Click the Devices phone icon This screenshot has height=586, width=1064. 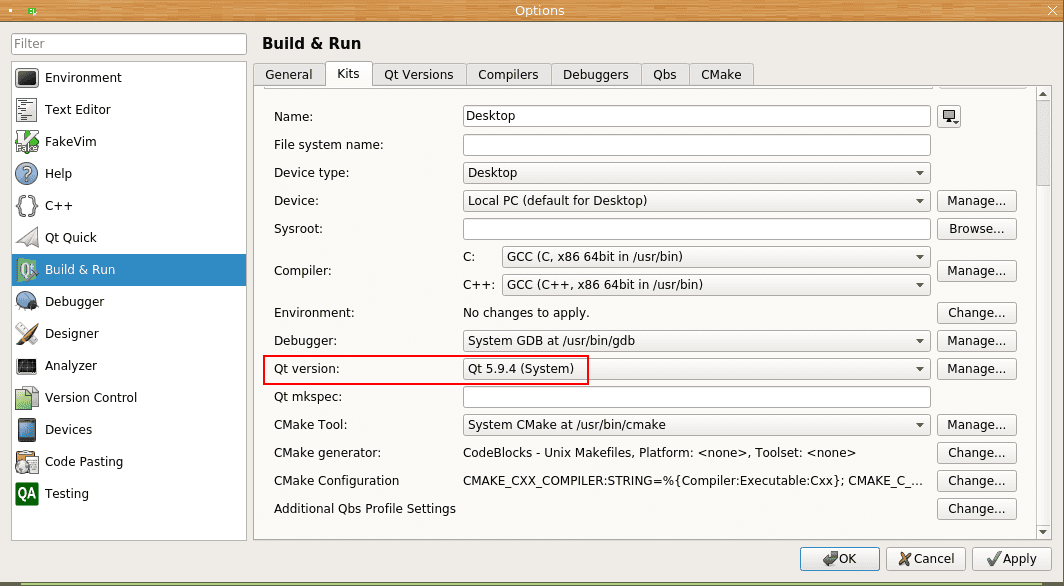coord(27,429)
